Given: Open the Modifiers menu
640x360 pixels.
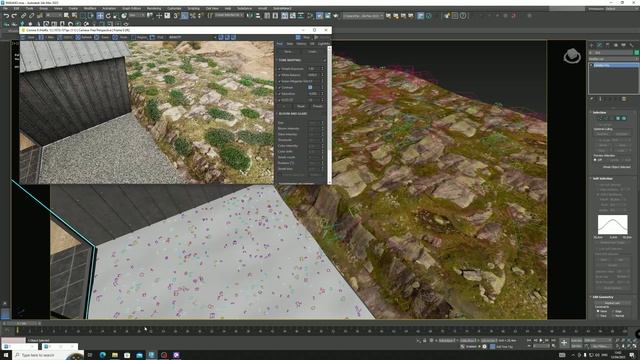Looking at the screenshot, I should [90, 8].
